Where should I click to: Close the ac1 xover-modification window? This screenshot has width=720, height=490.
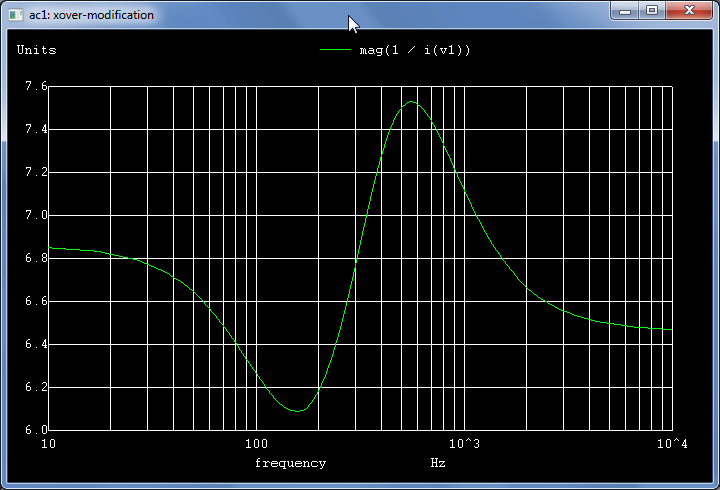(689, 11)
